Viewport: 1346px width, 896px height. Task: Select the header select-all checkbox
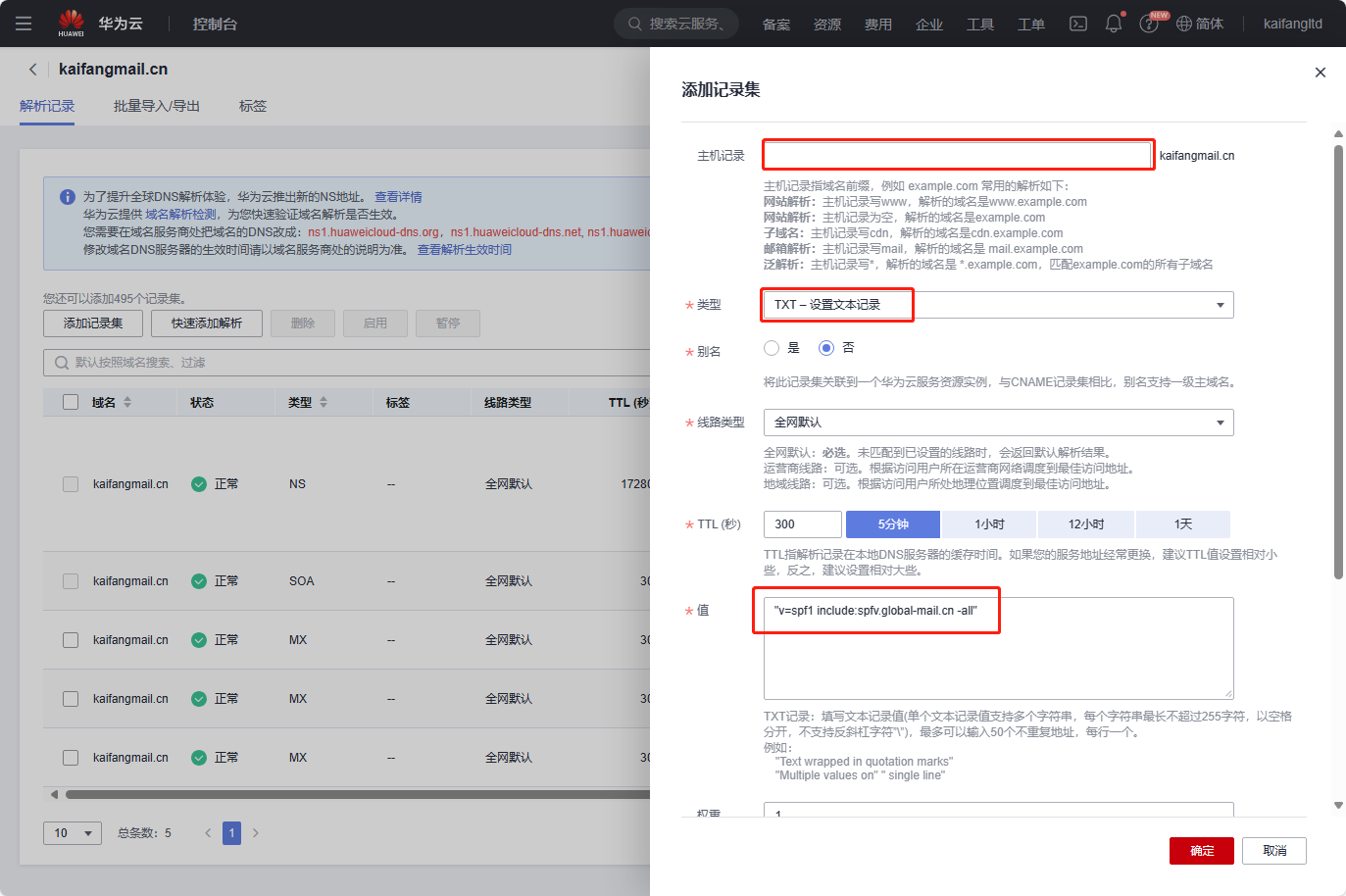tap(71, 402)
